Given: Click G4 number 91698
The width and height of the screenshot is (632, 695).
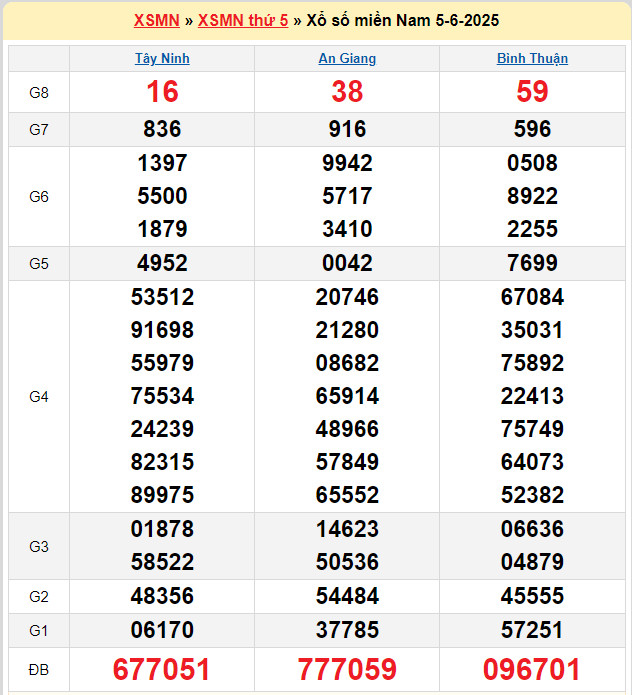Looking at the screenshot, I should 162,330.
